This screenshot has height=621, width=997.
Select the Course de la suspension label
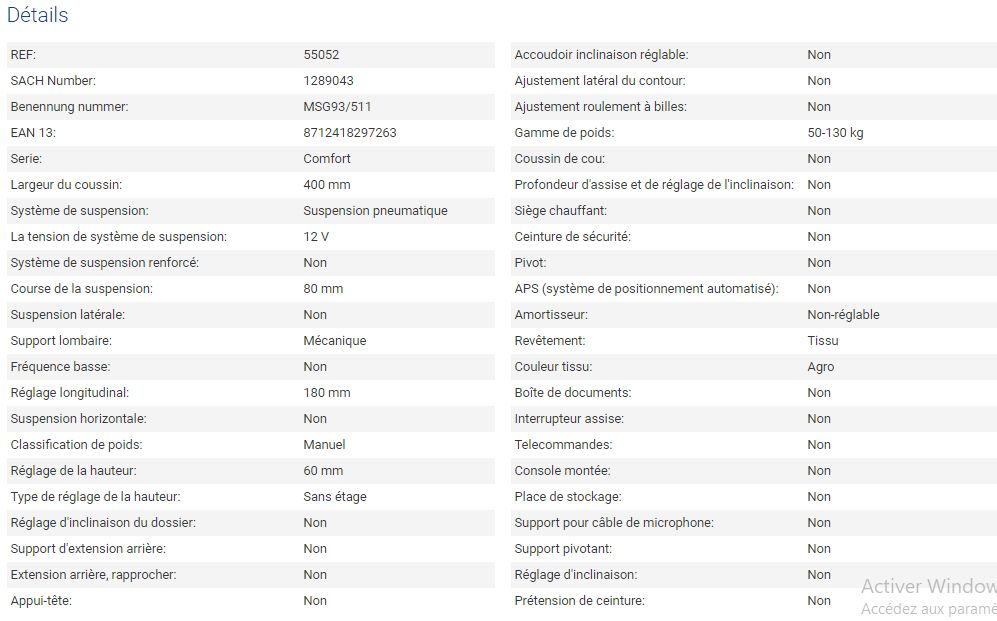coord(81,289)
